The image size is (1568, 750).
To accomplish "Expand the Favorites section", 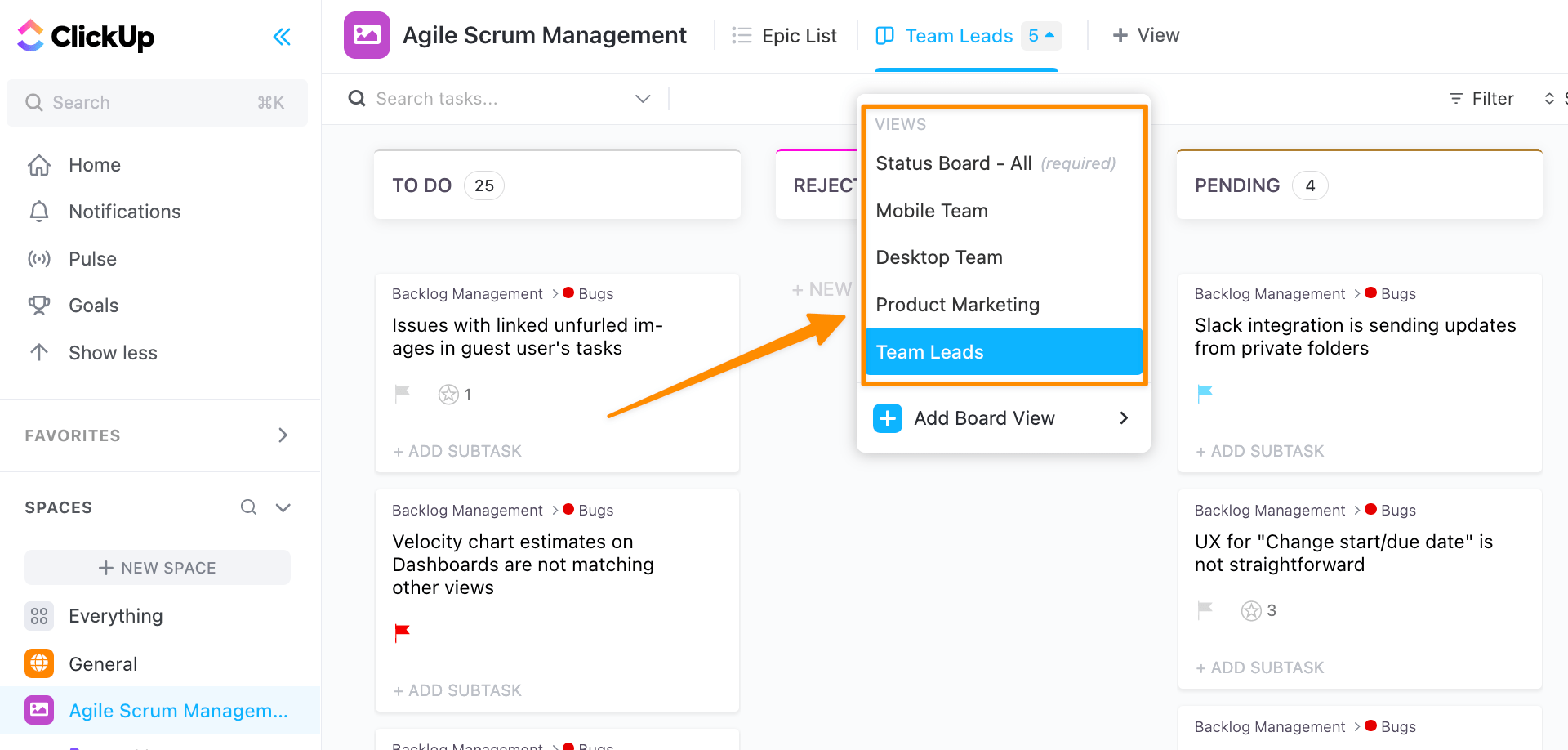I will [283, 435].
